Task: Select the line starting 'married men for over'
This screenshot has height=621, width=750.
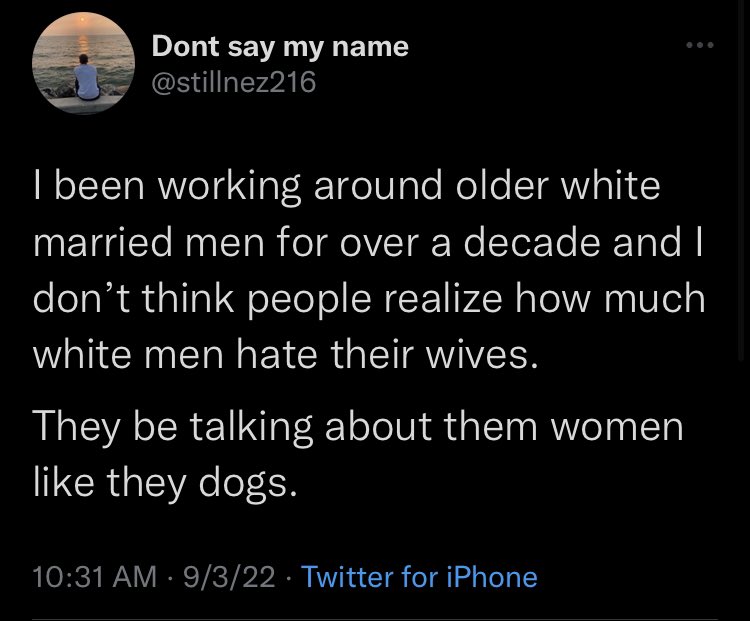Action: [368, 243]
